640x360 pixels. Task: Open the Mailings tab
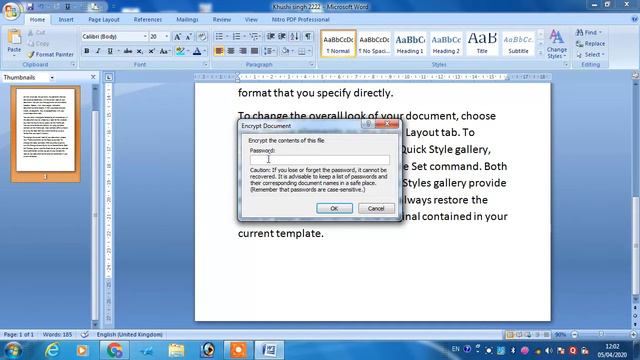[187, 20]
